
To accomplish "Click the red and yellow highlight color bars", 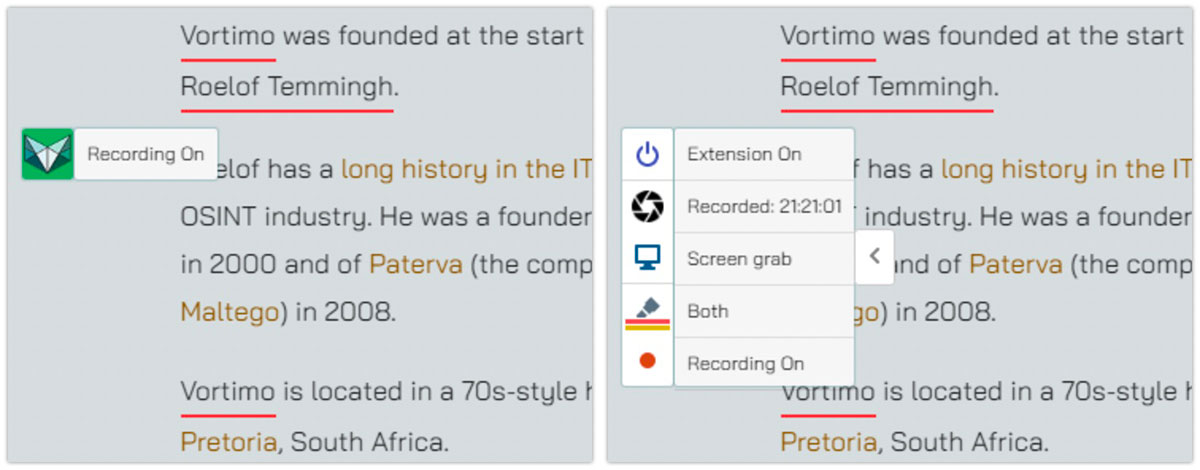I will click(648, 325).
